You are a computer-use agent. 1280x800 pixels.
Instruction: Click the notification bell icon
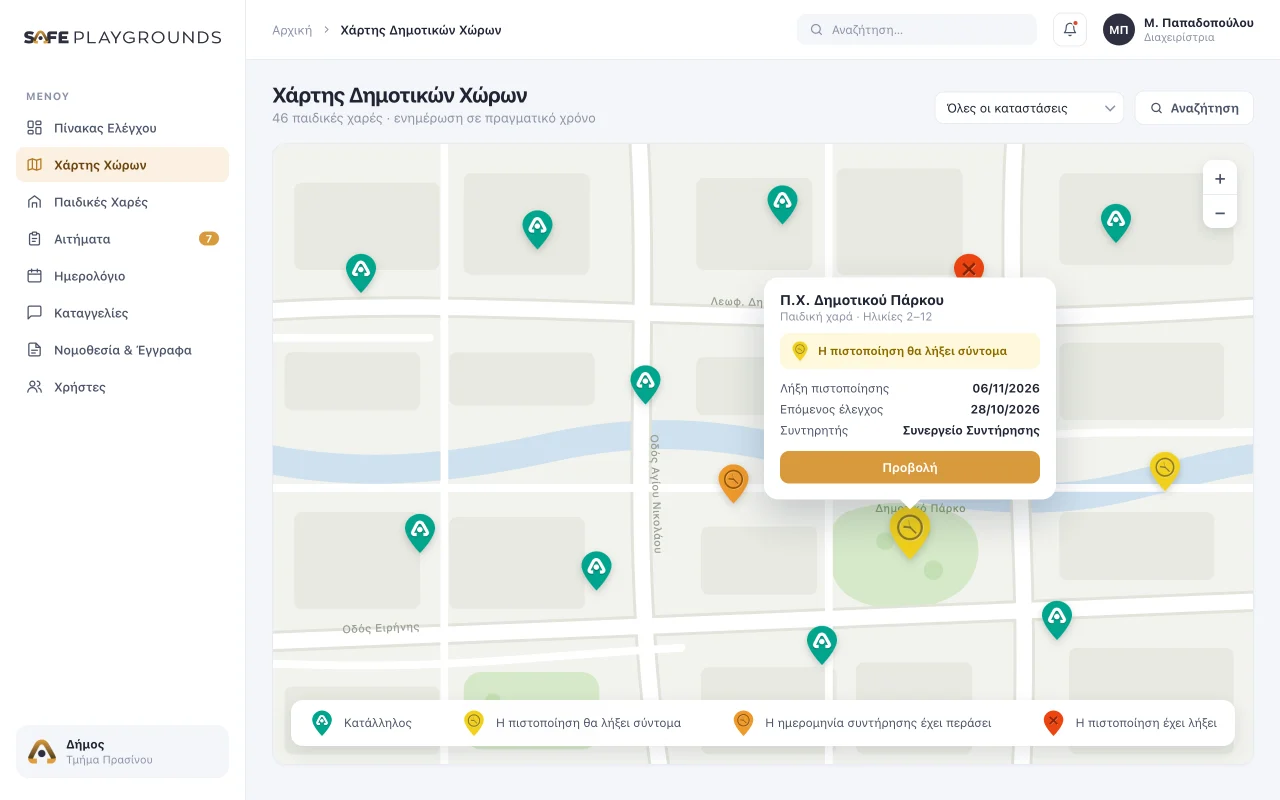1069,29
